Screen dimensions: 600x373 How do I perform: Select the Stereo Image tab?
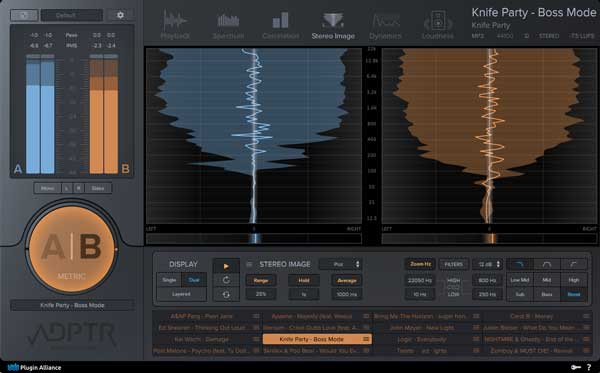tap(333, 24)
